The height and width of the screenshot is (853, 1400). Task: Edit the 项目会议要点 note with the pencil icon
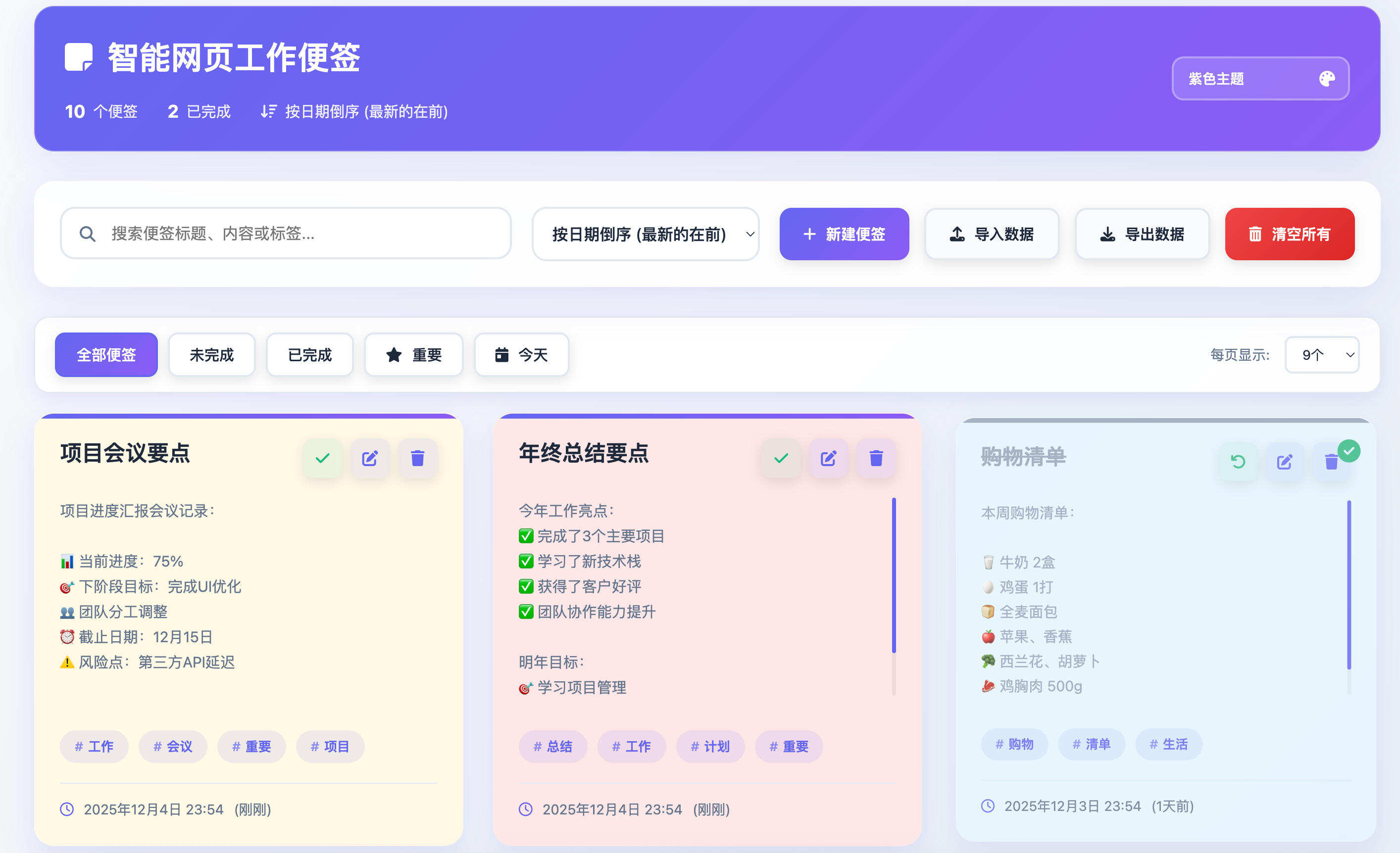[x=370, y=458]
